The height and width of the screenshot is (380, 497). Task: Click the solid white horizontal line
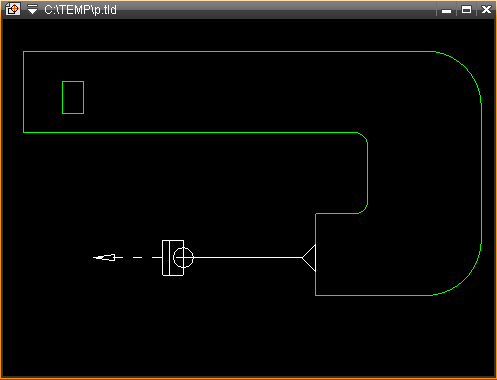(248, 257)
